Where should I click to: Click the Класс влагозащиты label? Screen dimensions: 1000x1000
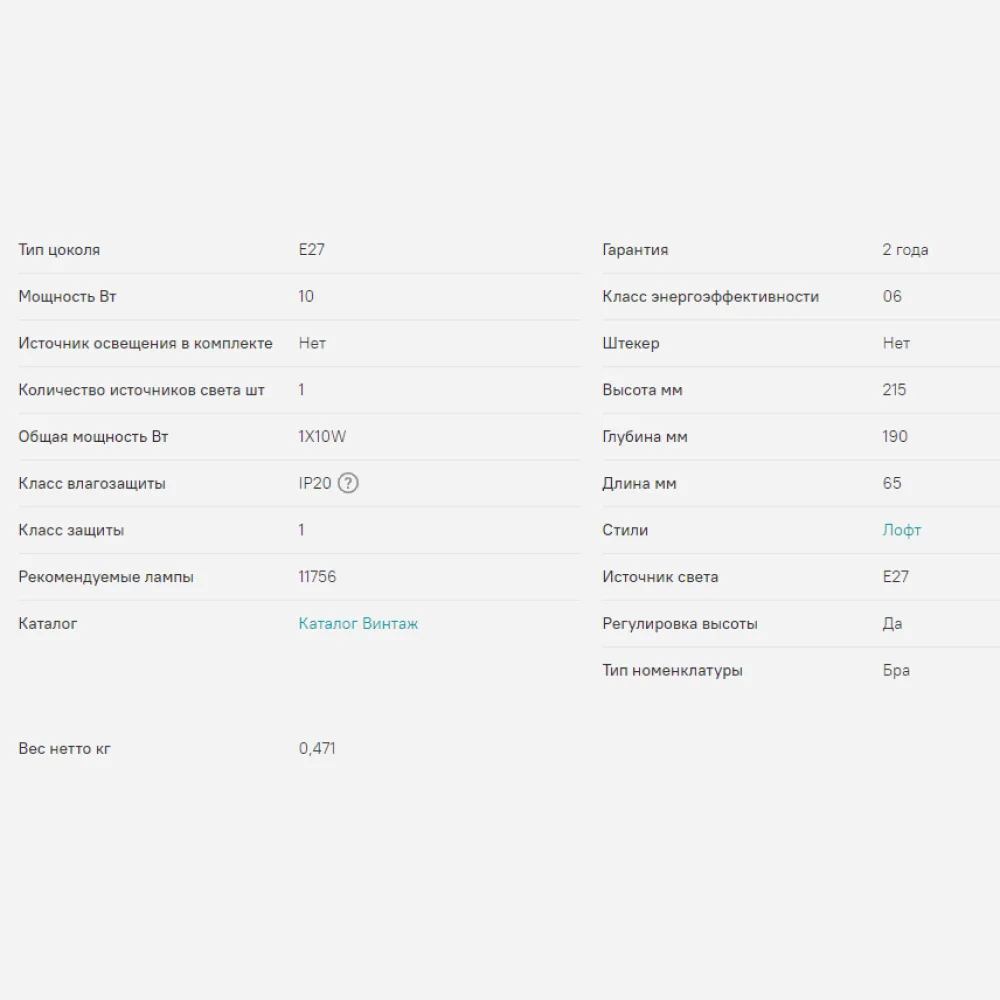click(92, 483)
